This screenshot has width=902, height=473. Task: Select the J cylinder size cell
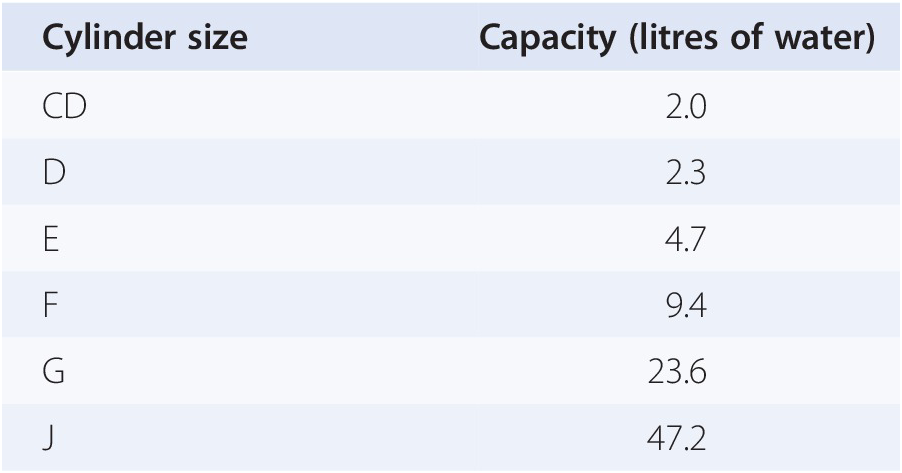pyautogui.click(x=48, y=439)
